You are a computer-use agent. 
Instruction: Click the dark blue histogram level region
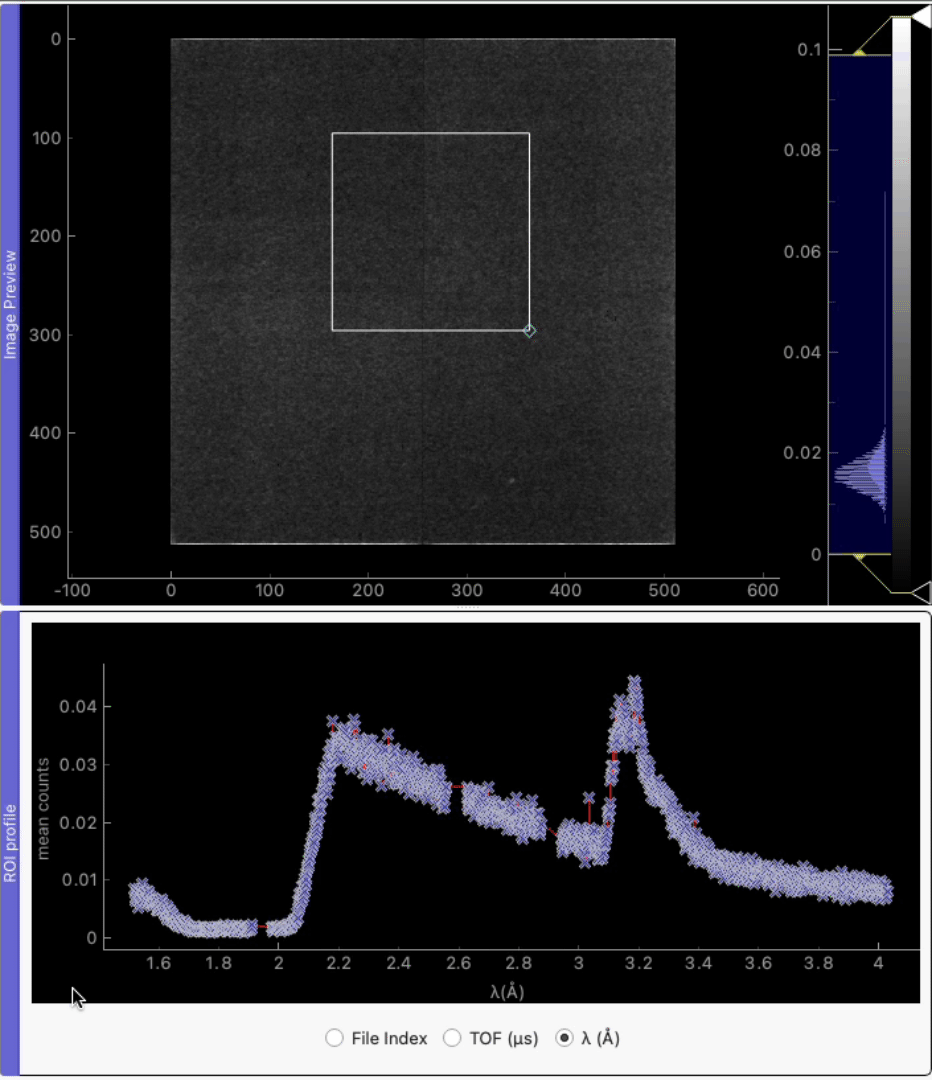pos(859,250)
